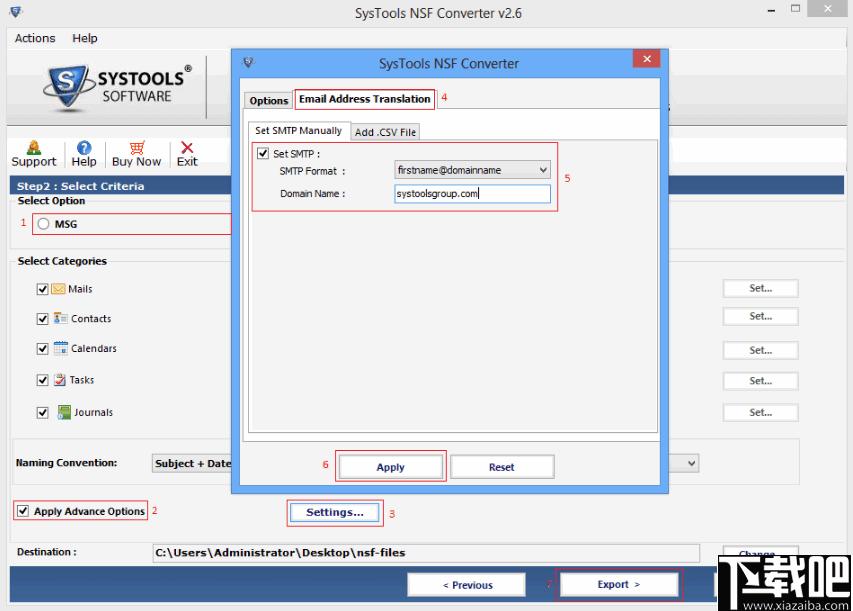Click the Tasks icon

(60, 380)
